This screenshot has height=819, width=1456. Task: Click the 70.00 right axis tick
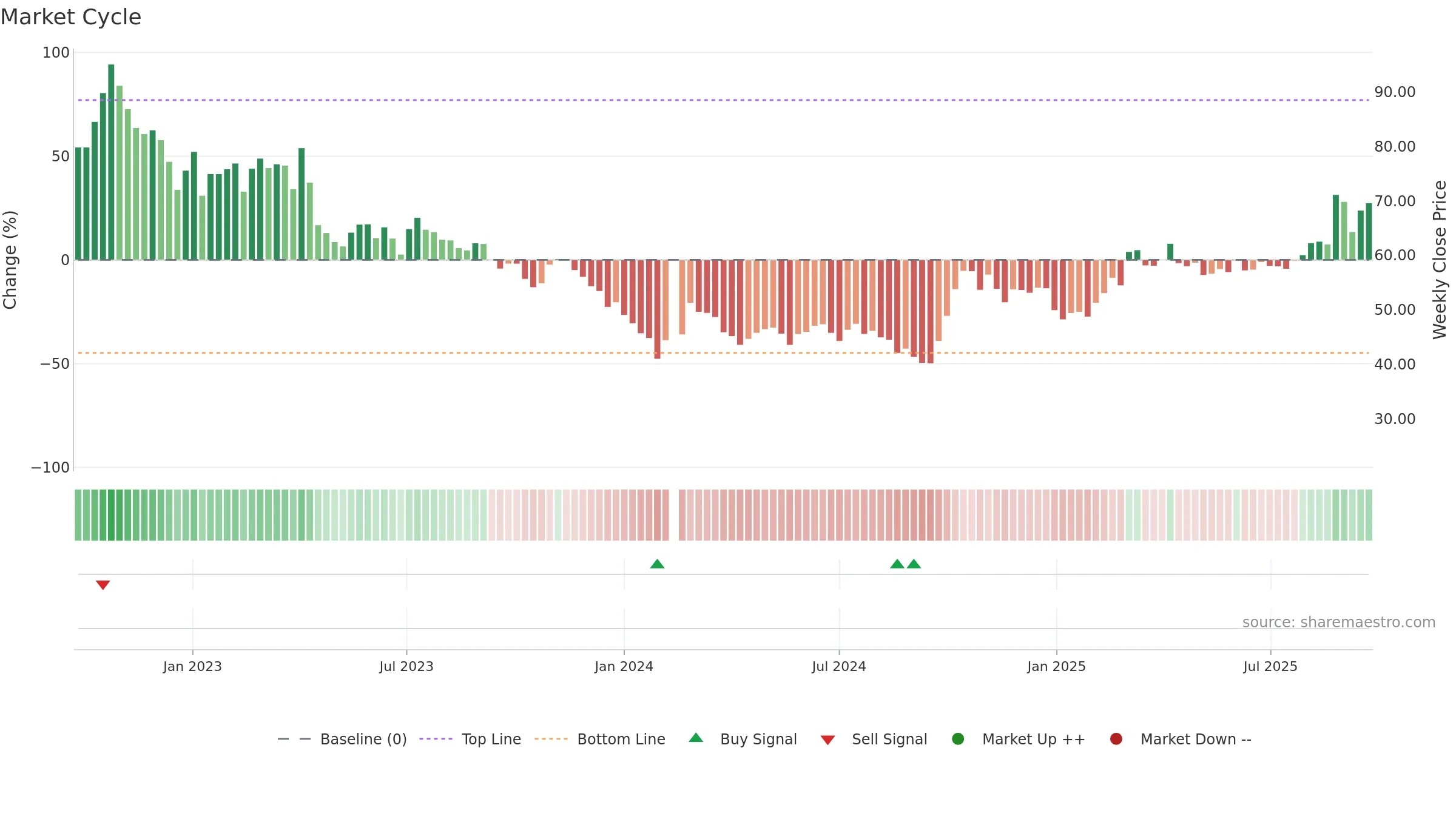coord(1395,201)
